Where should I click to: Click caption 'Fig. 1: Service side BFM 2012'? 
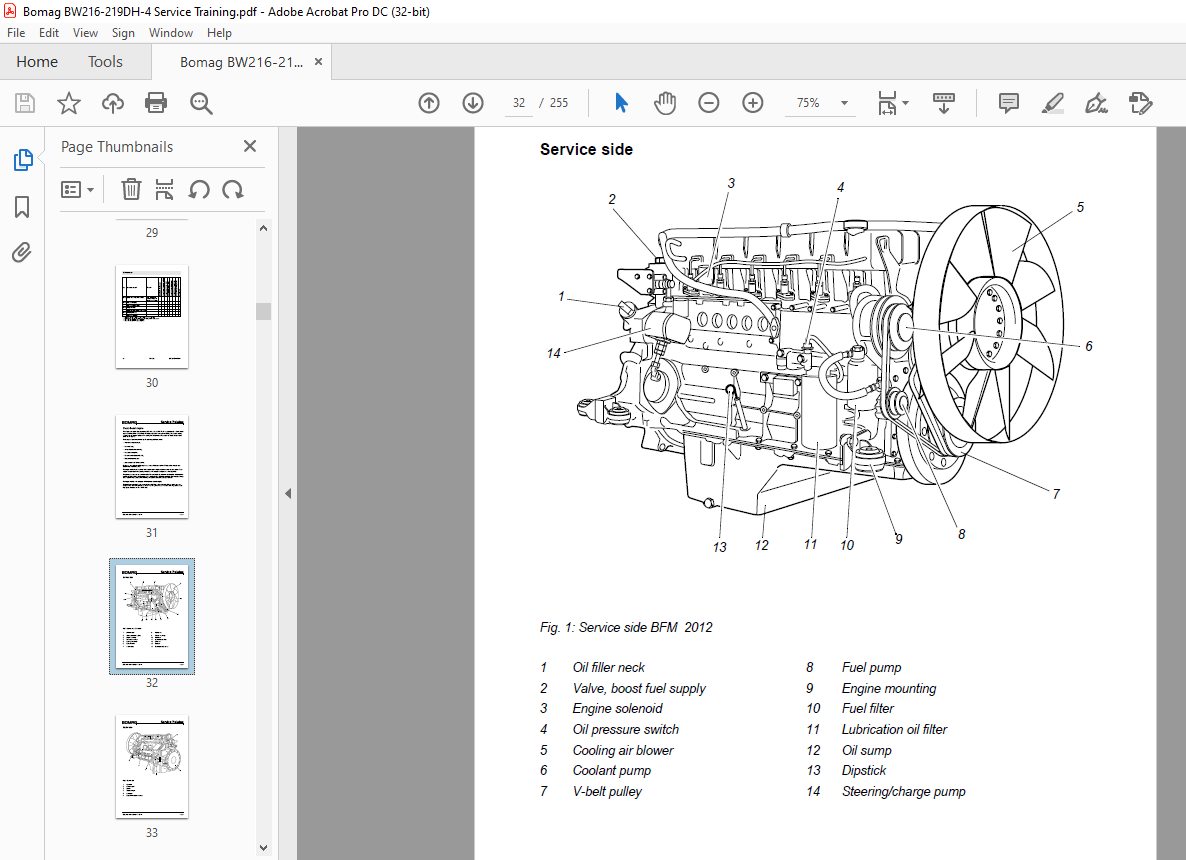point(626,627)
